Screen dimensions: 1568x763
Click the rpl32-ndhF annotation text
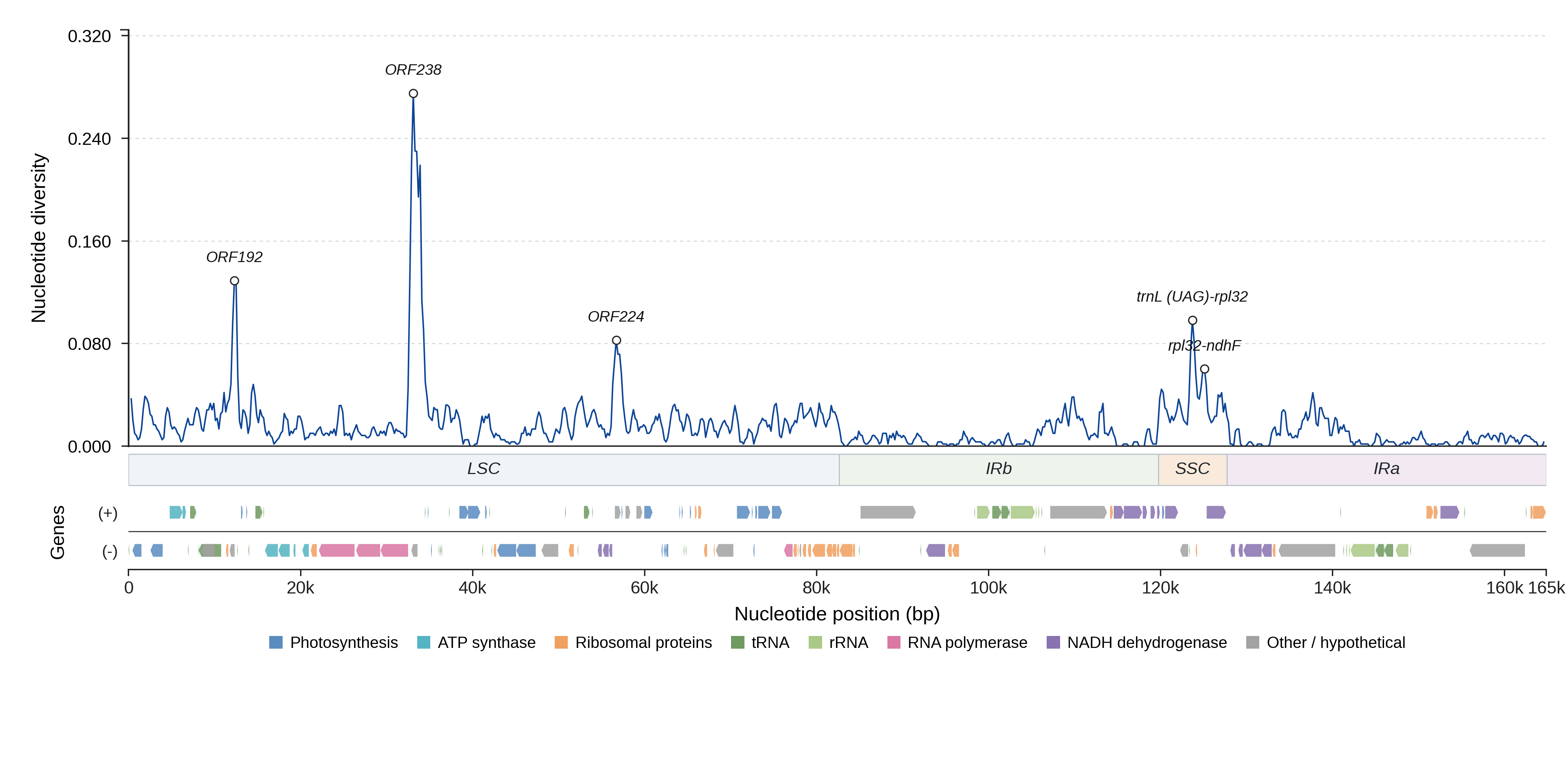click(x=1204, y=346)
